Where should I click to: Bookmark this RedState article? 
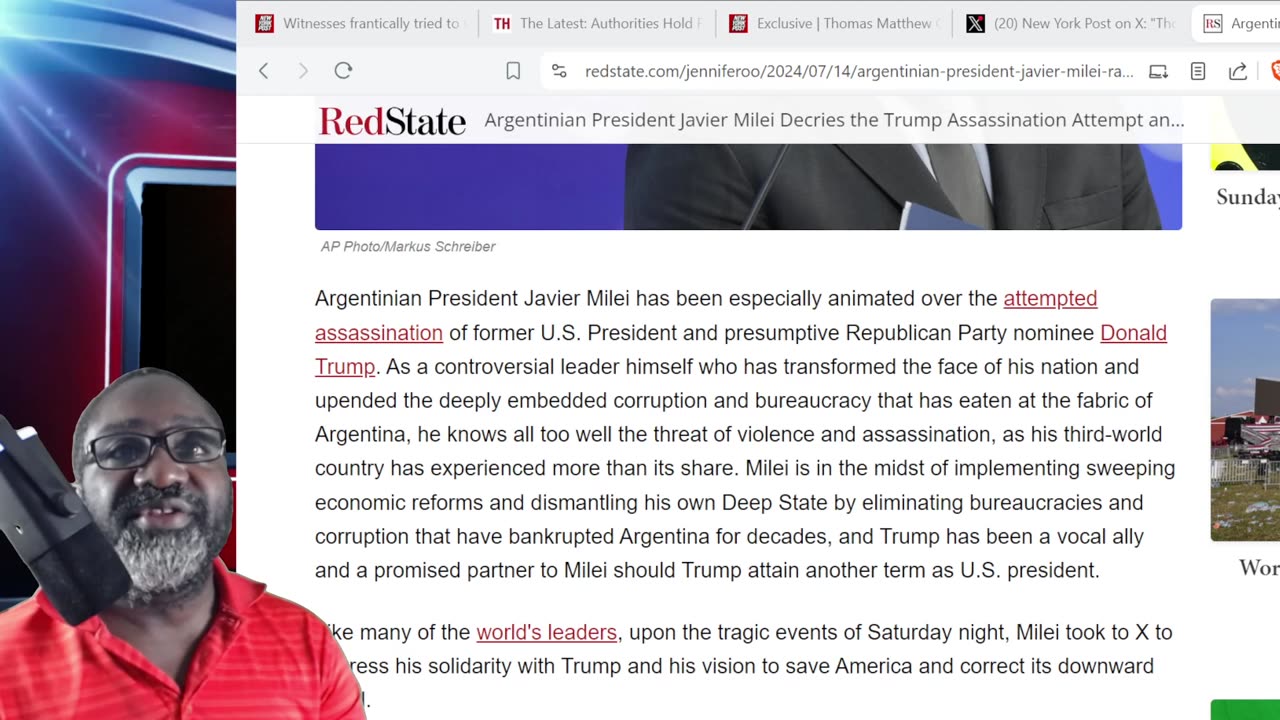tap(513, 71)
